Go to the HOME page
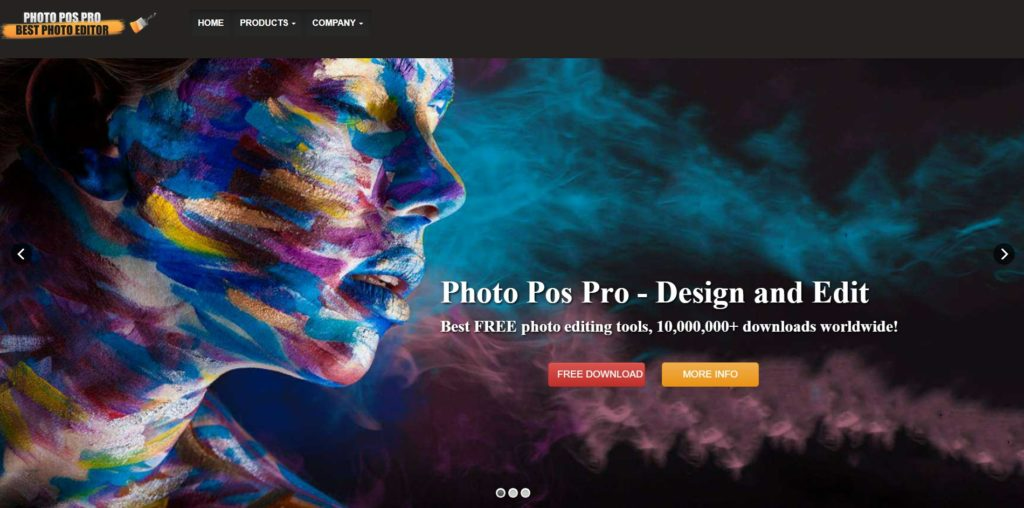 [x=210, y=23]
